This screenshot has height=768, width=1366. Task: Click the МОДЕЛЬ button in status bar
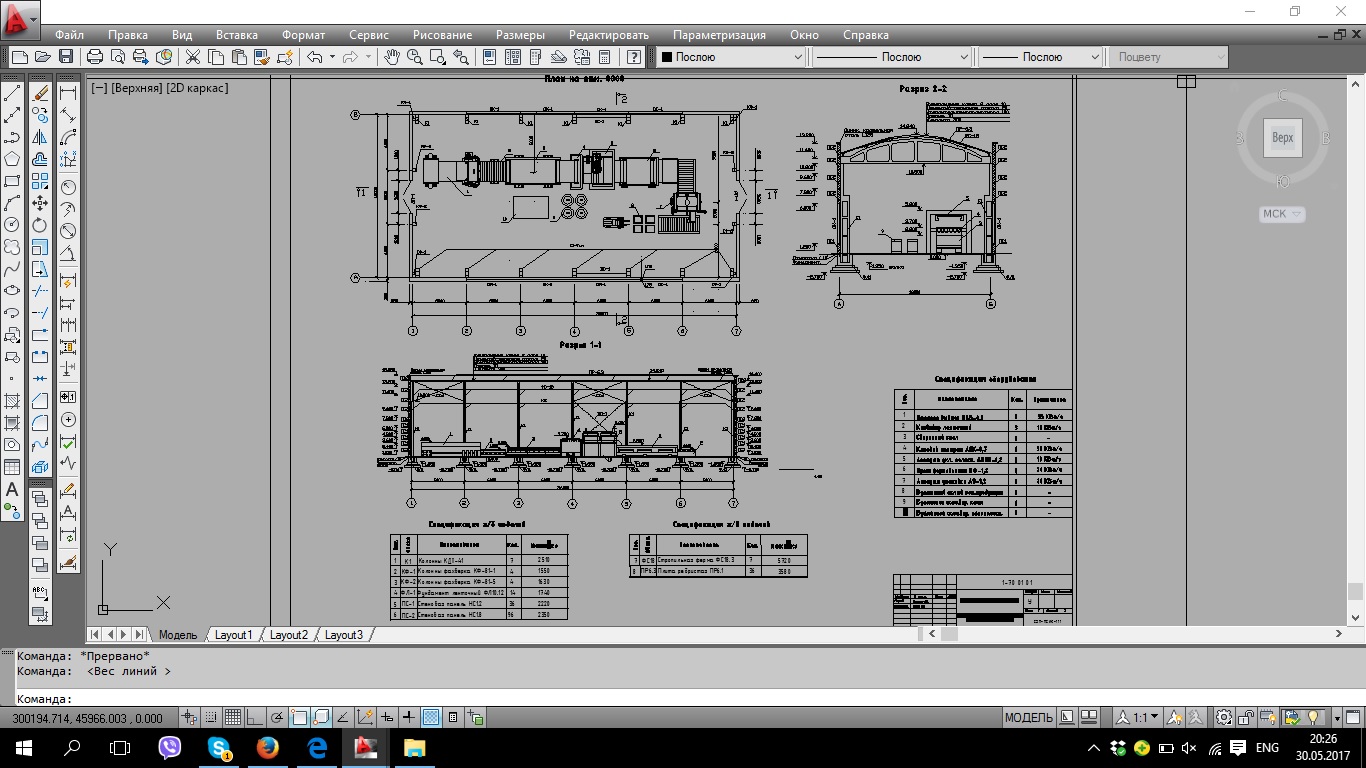pos(1028,717)
